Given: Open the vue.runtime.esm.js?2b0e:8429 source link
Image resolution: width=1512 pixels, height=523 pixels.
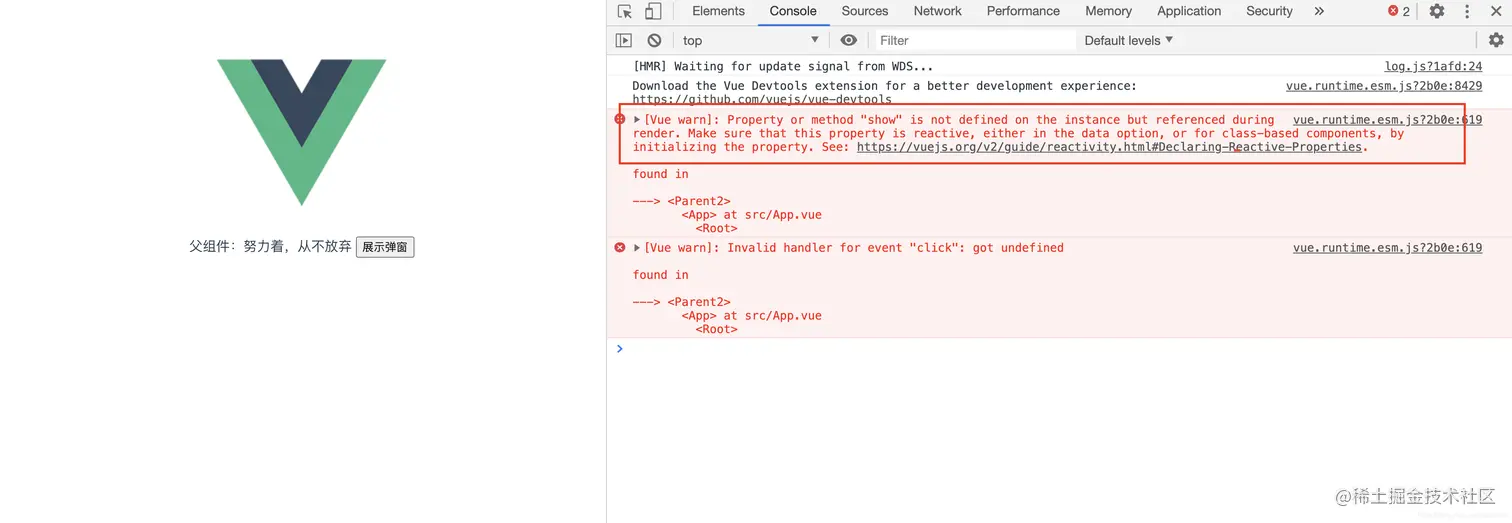Looking at the screenshot, I should [1384, 86].
